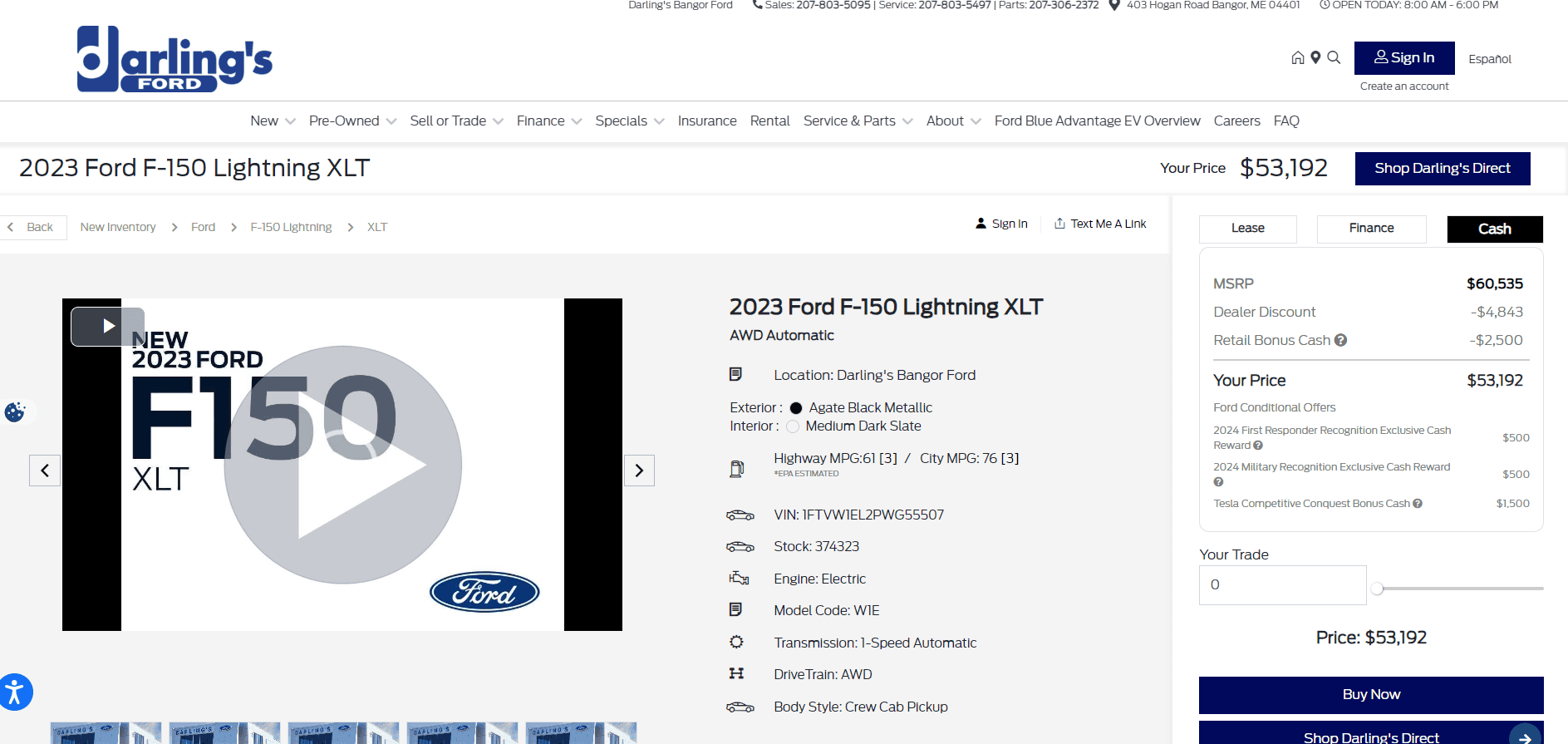Click the home icon in header
The height and width of the screenshot is (744, 1568).
click(1297, 57)
